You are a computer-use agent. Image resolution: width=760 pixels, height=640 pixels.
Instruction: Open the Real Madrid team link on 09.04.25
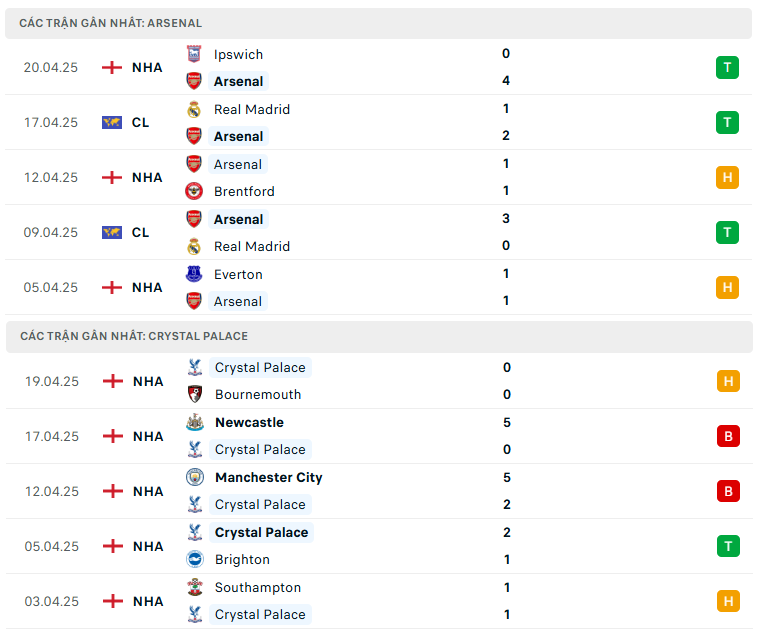252,246
